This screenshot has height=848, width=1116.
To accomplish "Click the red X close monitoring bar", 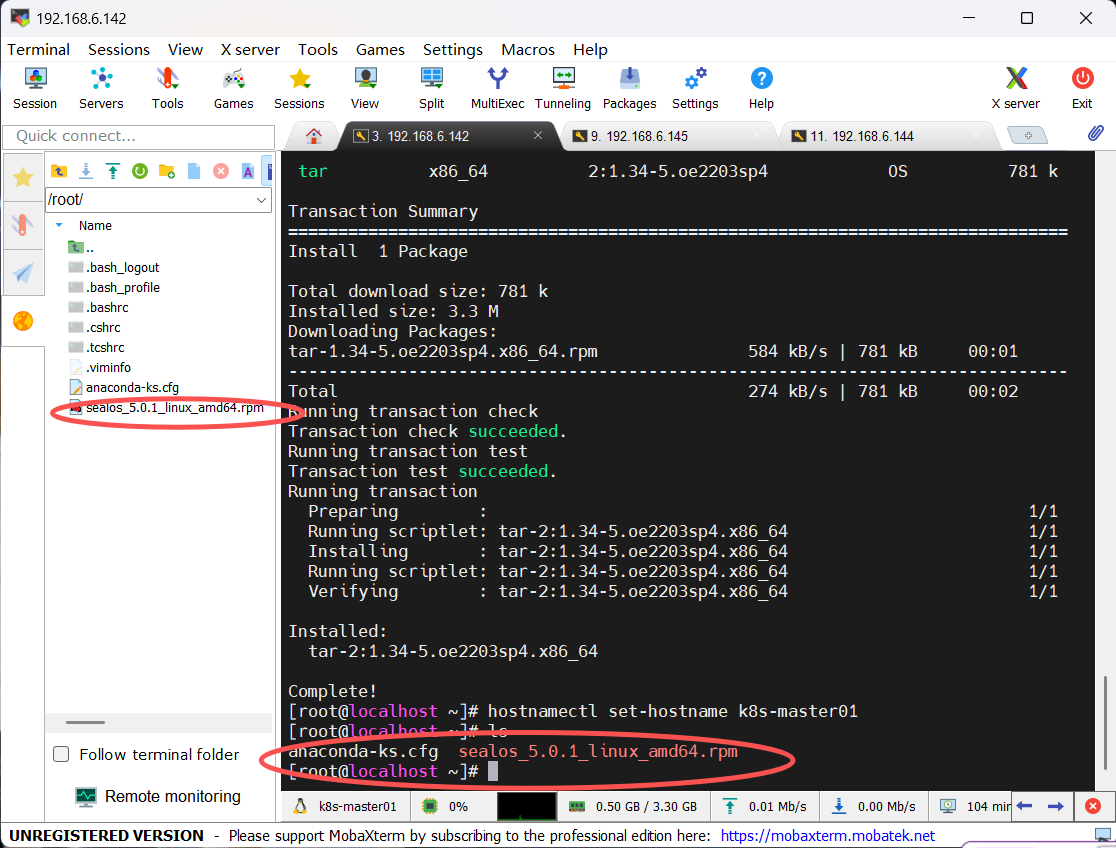I will coord(1093,806).
